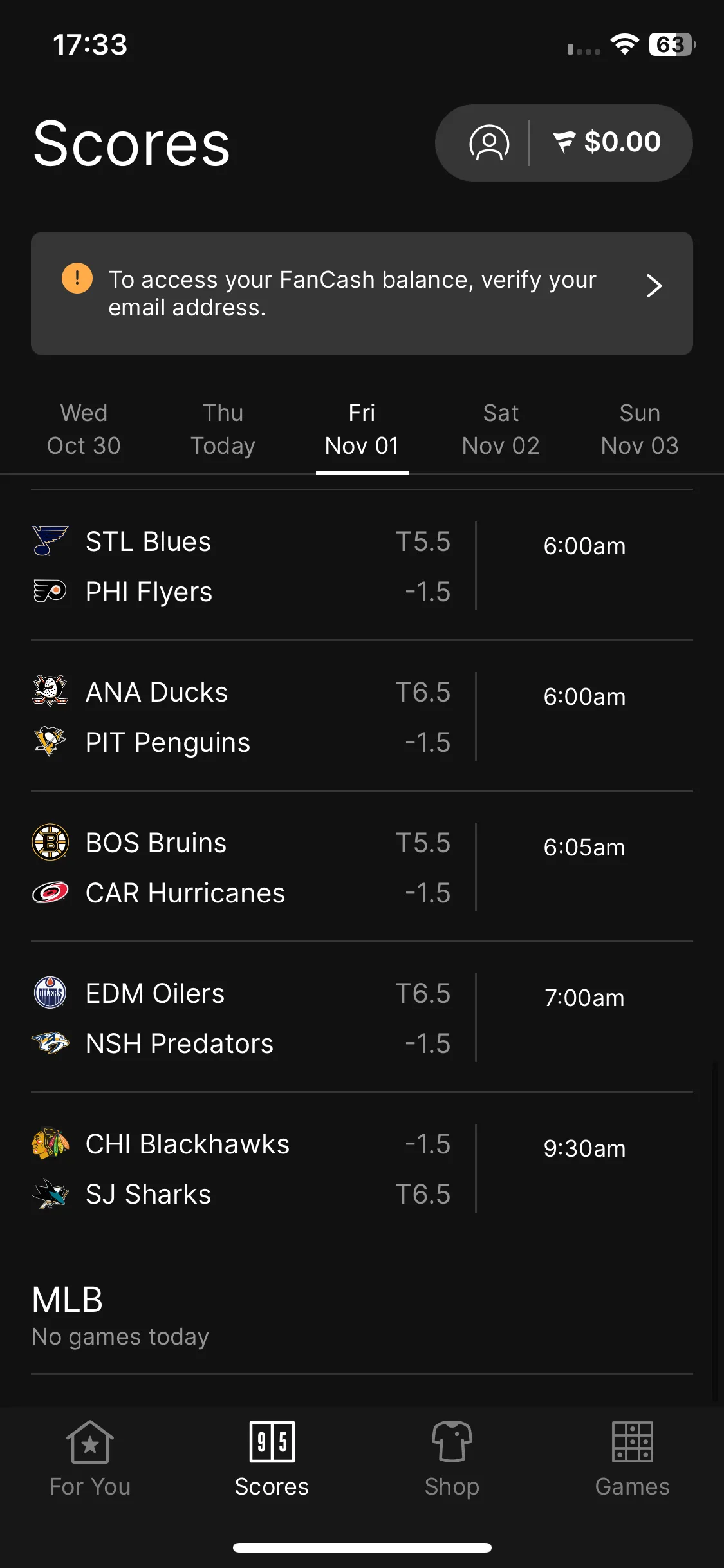Tap the verify your email address banner
724x1568 pixels.
(362, 294)
